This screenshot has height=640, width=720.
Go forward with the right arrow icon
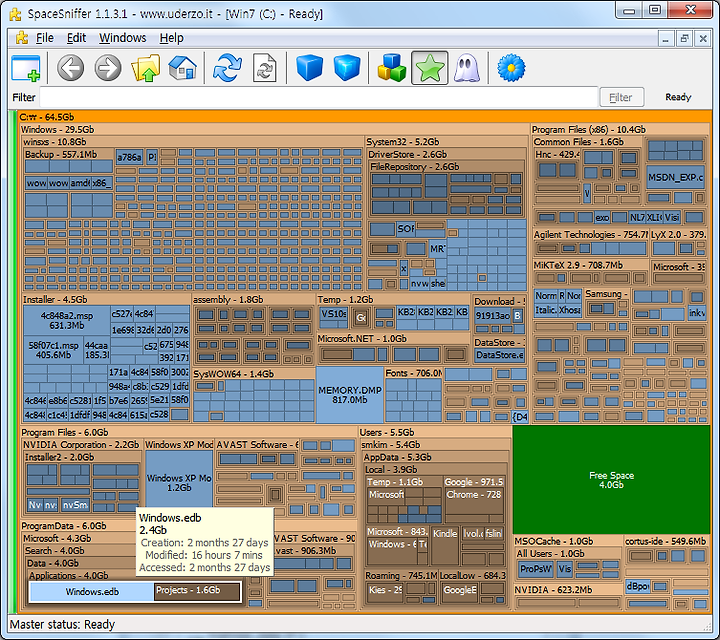click(108, 68)
